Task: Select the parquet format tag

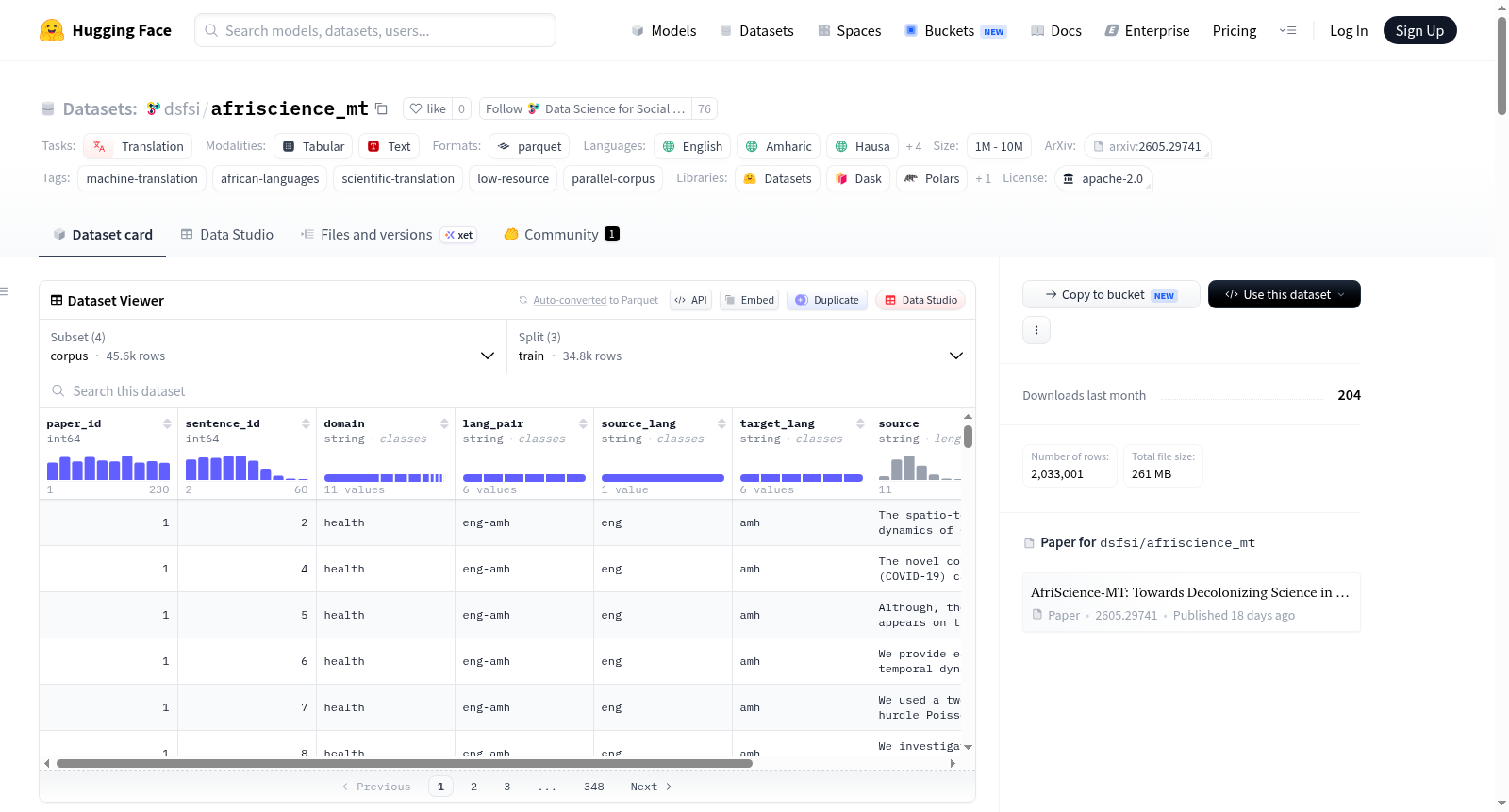Action: pyautogui.click(x=529, y=146)
